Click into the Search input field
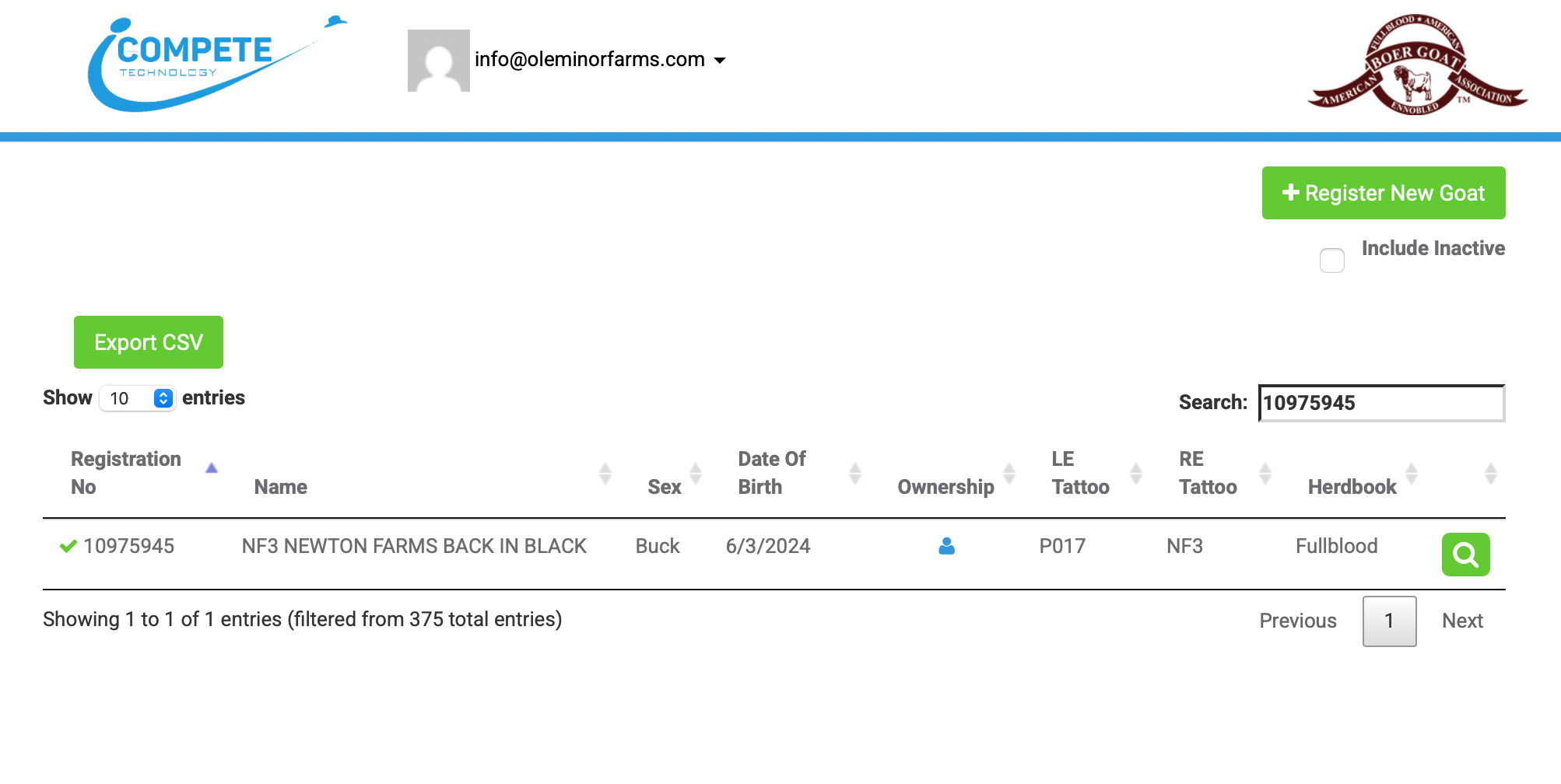The height and width of the screenshot is (784, 1561). (x=1380, y=403)
